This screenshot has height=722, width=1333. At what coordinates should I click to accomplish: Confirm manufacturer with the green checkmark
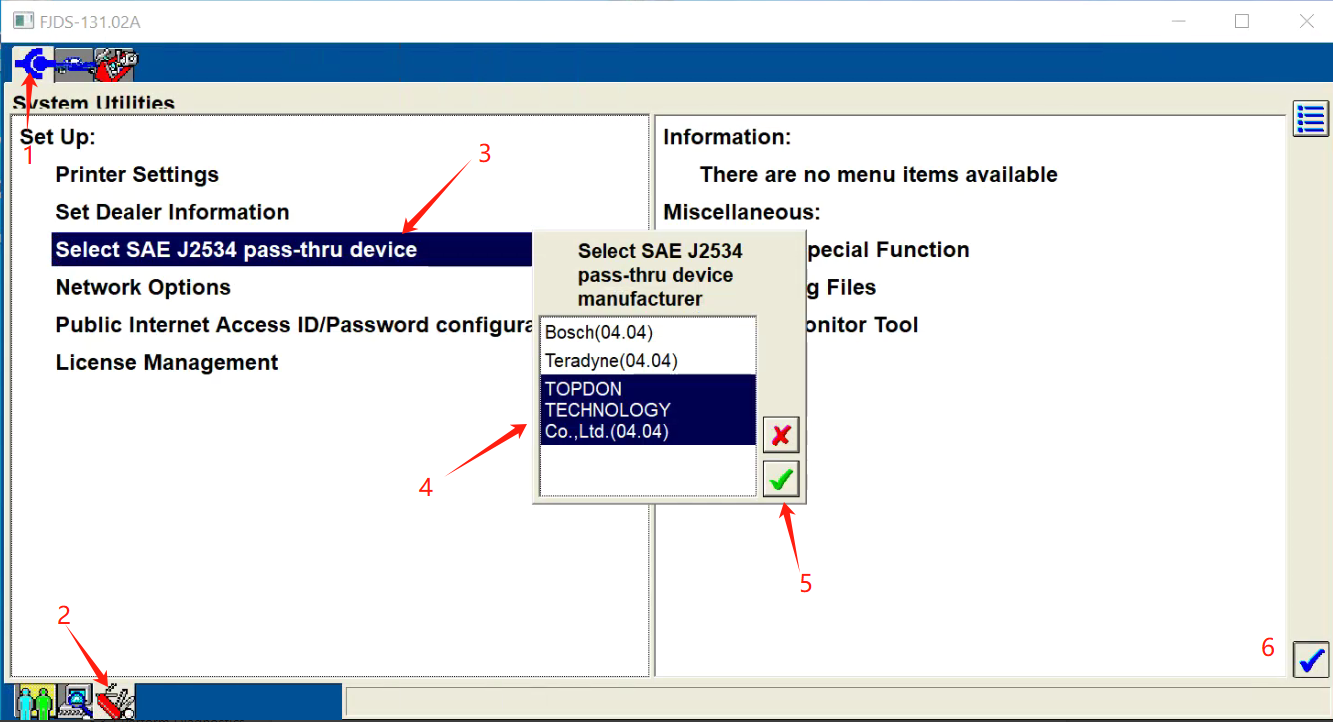point(781,480)
